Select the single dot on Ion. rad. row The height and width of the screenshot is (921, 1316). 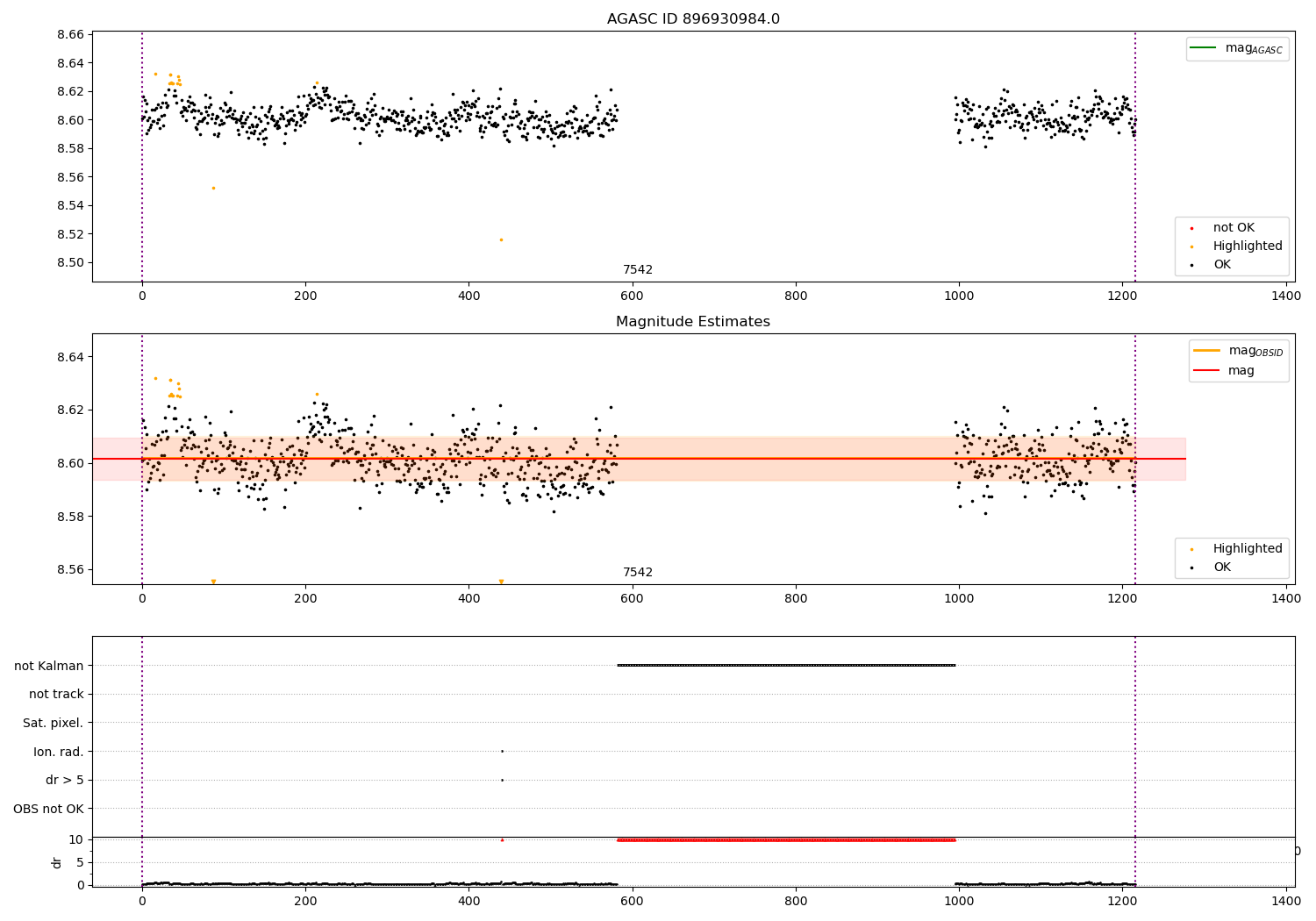tap(502, 751)
